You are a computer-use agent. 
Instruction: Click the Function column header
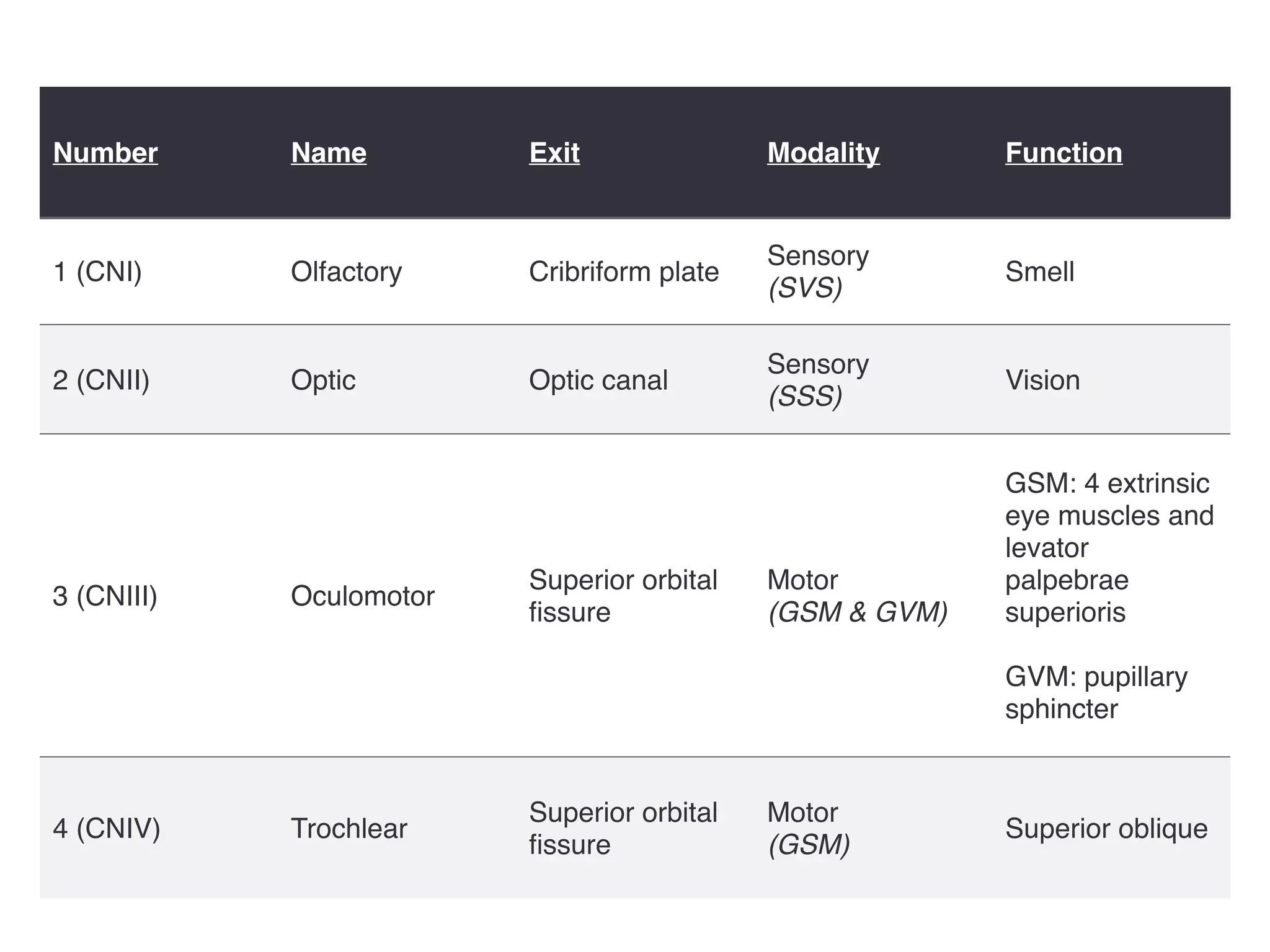1064,152
